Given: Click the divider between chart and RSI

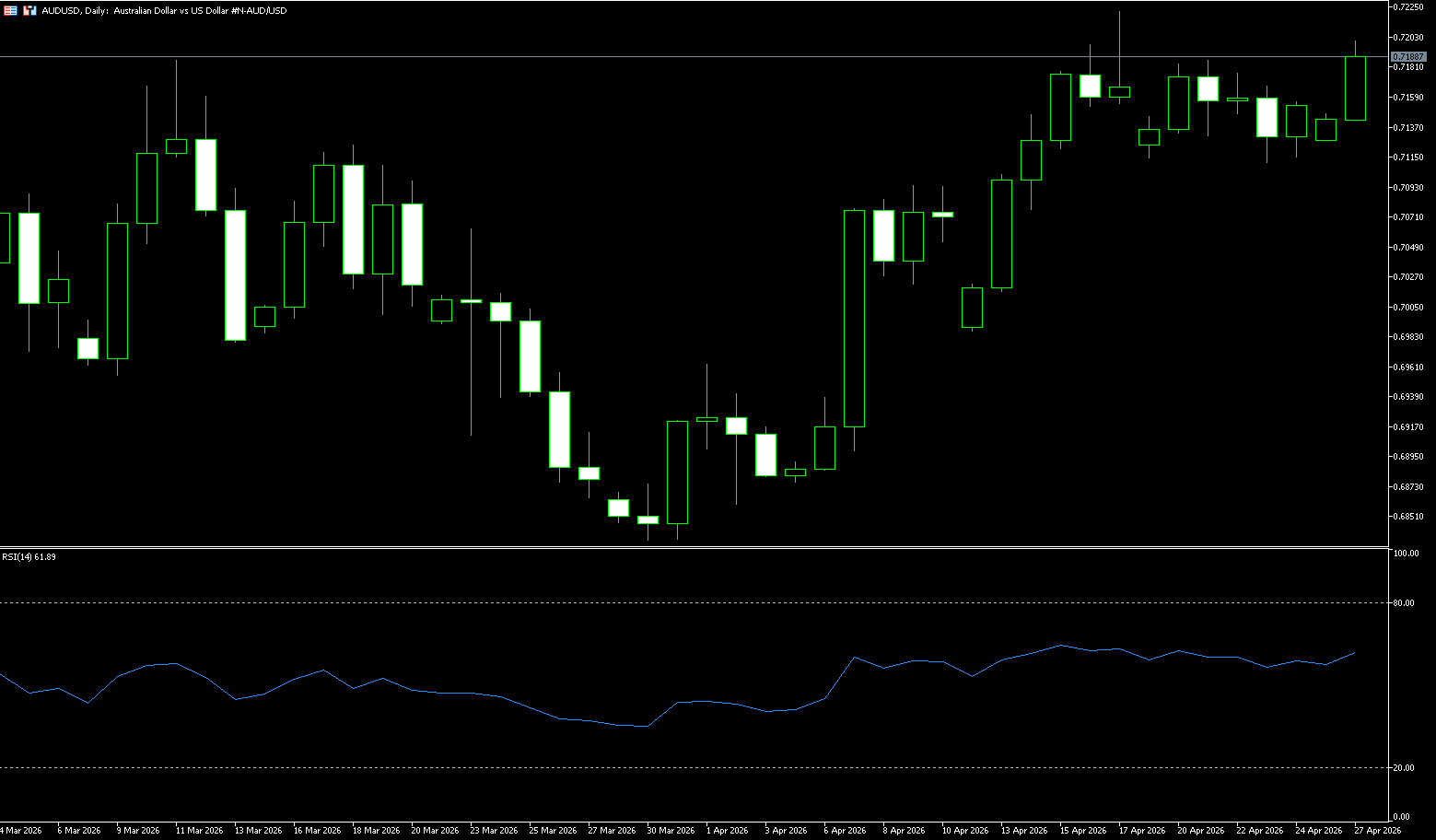Looking at the screenshot, I should (645, 548).
